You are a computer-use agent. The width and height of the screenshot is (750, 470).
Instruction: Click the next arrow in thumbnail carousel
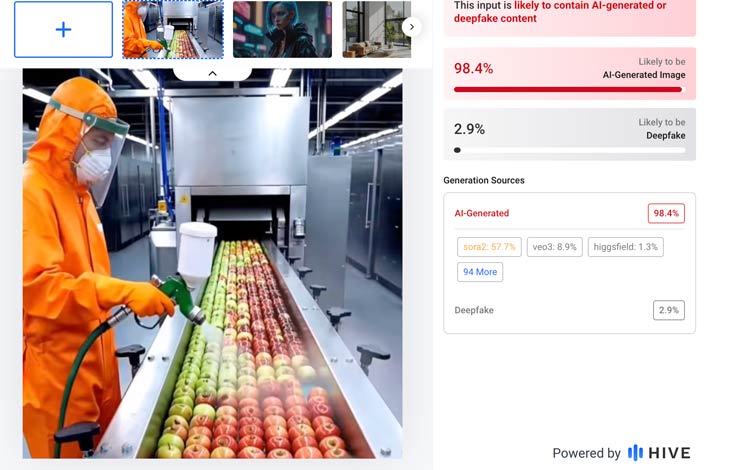(x=412, y=27)
